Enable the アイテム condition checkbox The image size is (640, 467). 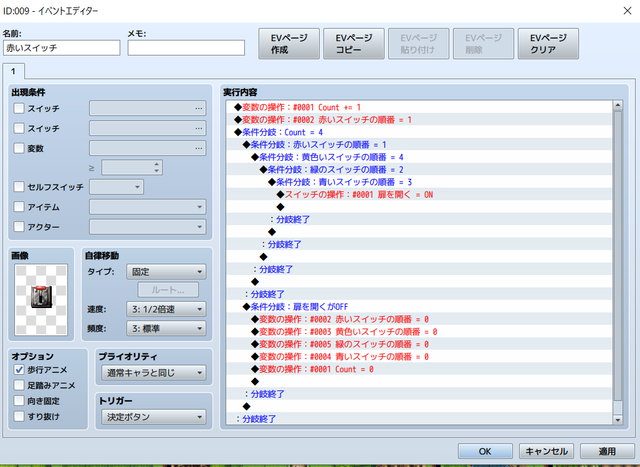(19, 207)
